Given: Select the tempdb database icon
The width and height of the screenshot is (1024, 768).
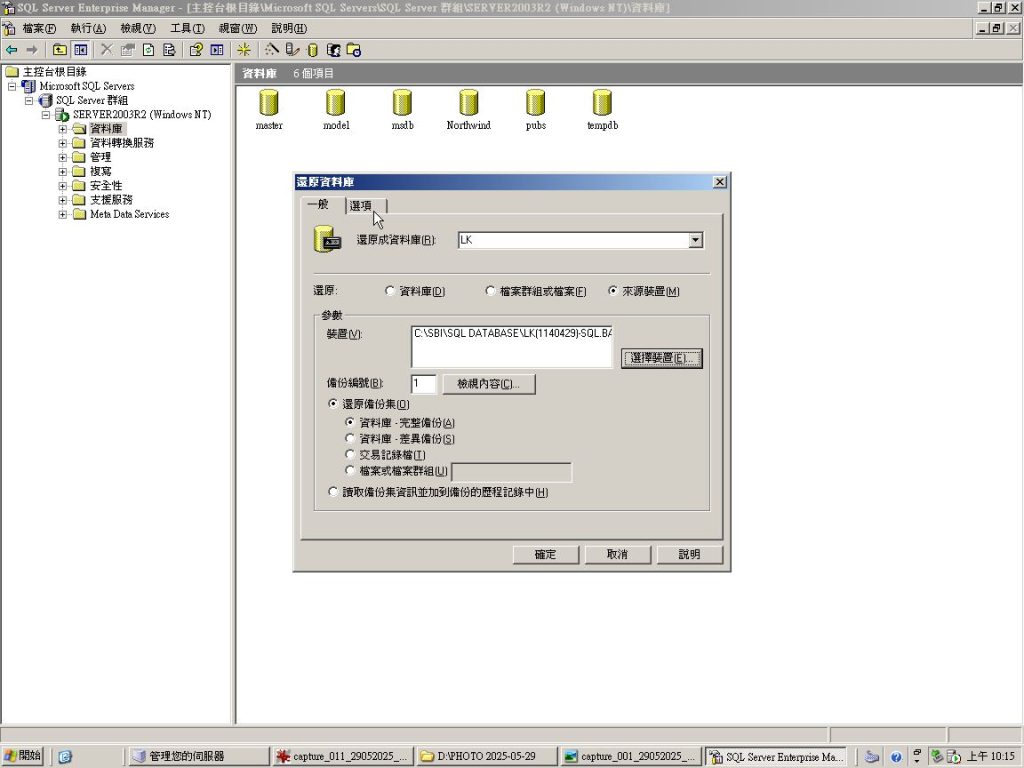Looking at the screenshot, I should [x=602, y=103].
